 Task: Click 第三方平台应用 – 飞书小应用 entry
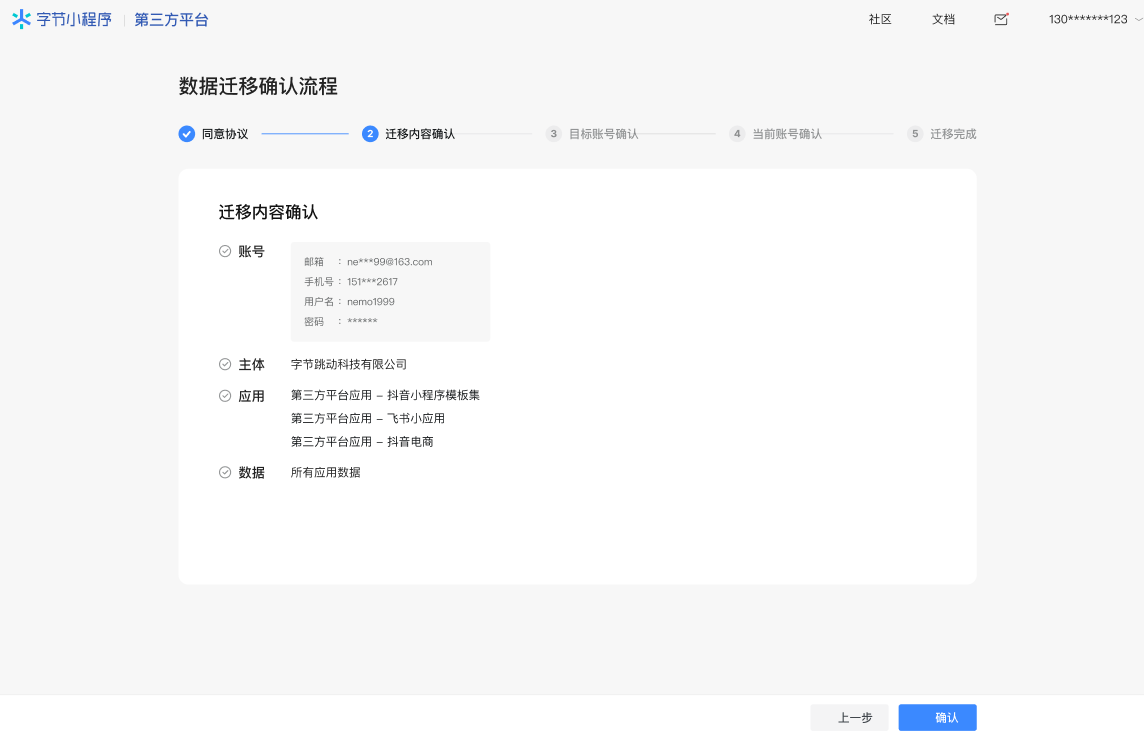click(x=368, y=418)
